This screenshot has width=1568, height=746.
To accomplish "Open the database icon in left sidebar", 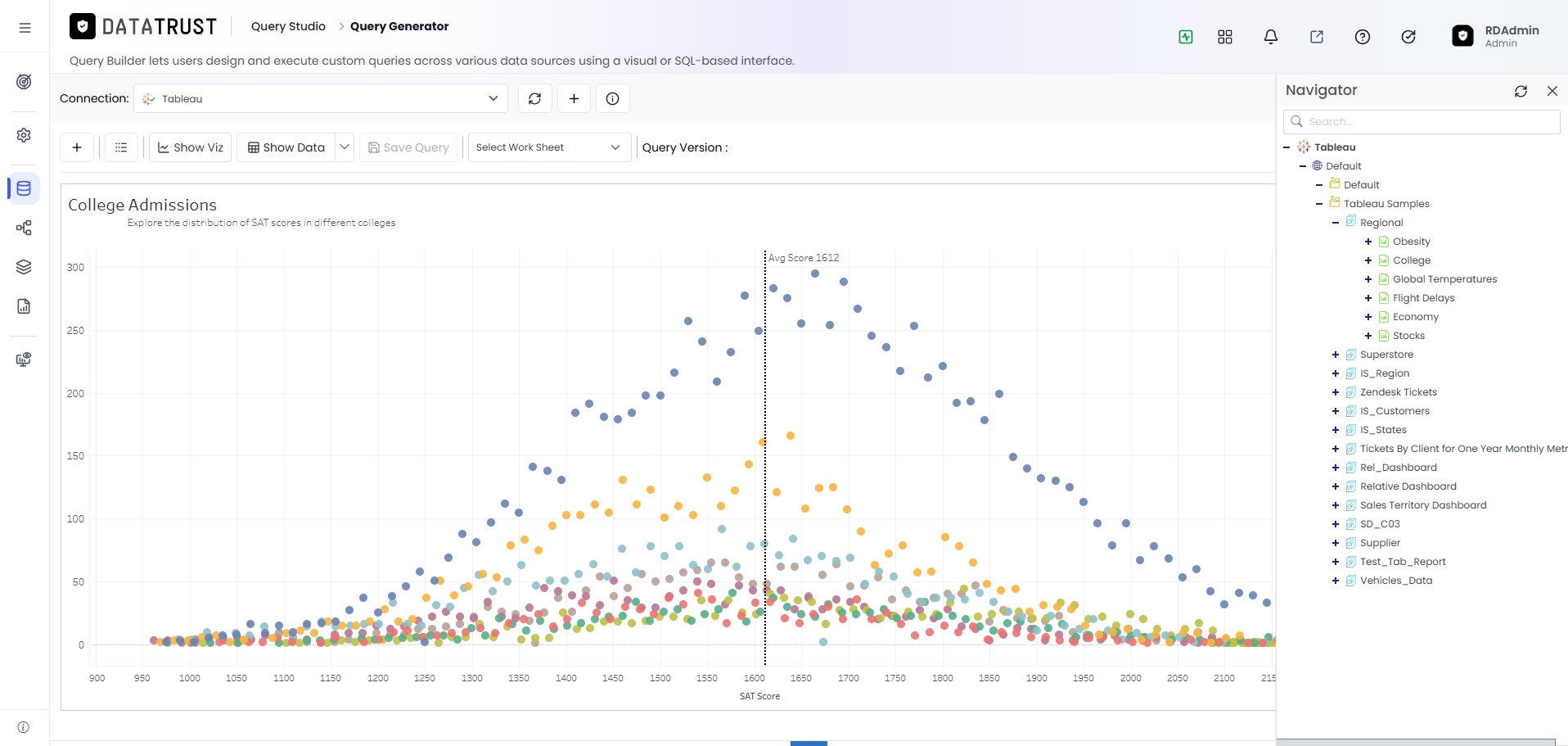I will [x=24, y=188].
